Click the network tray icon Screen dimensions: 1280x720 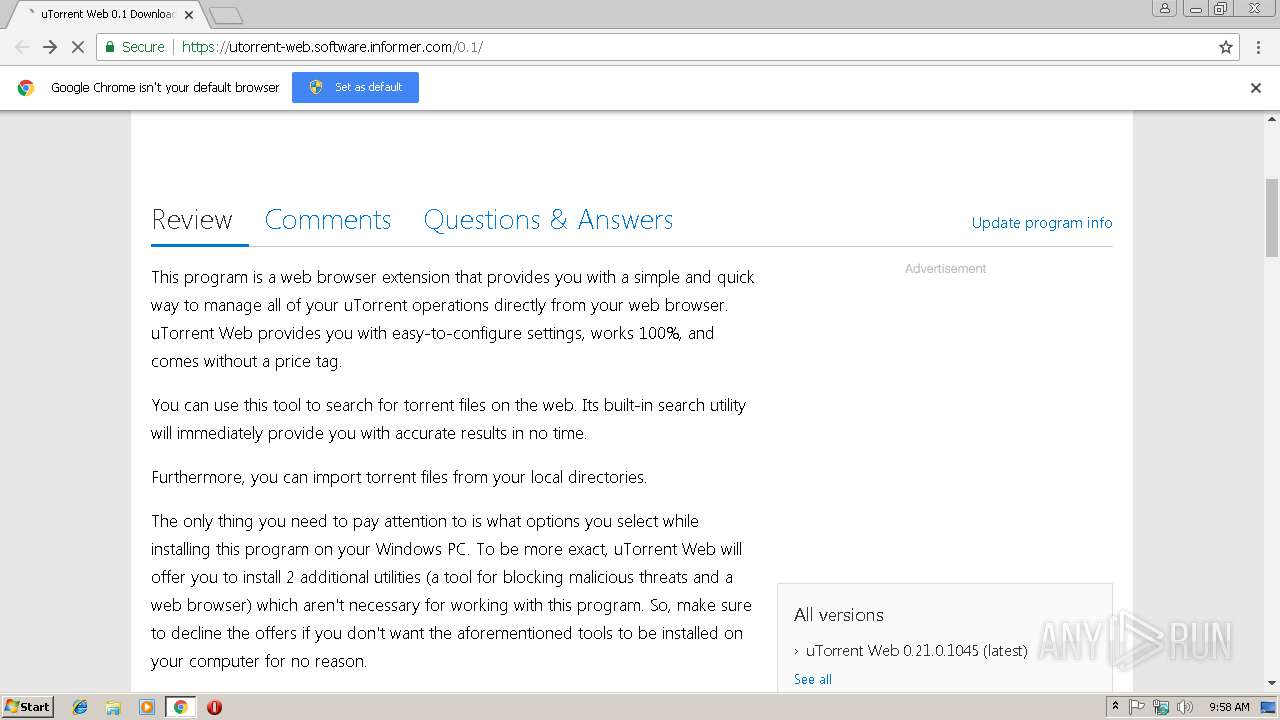coord(1161,707)
